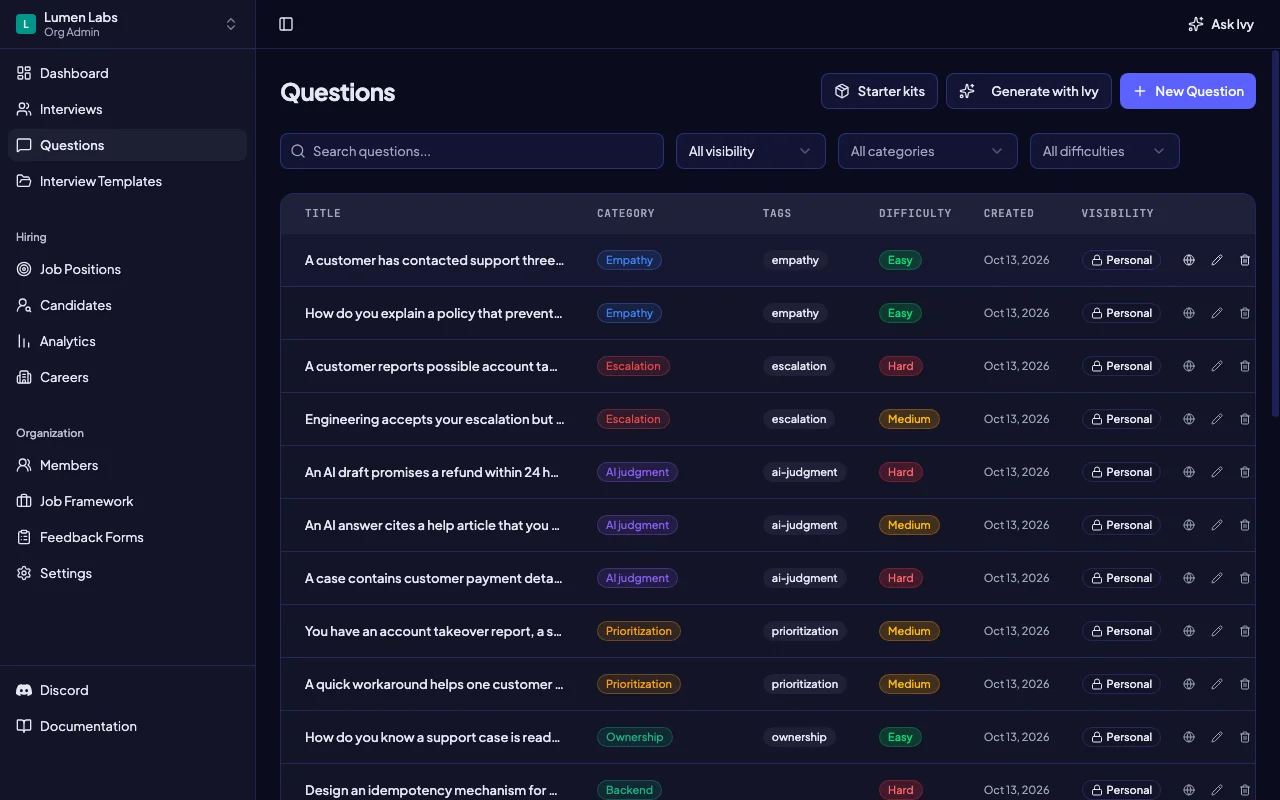Screen dimensions: 1280x800
Task: Click the "Feedback Forms" sidebar item
Action: point(127,537)
